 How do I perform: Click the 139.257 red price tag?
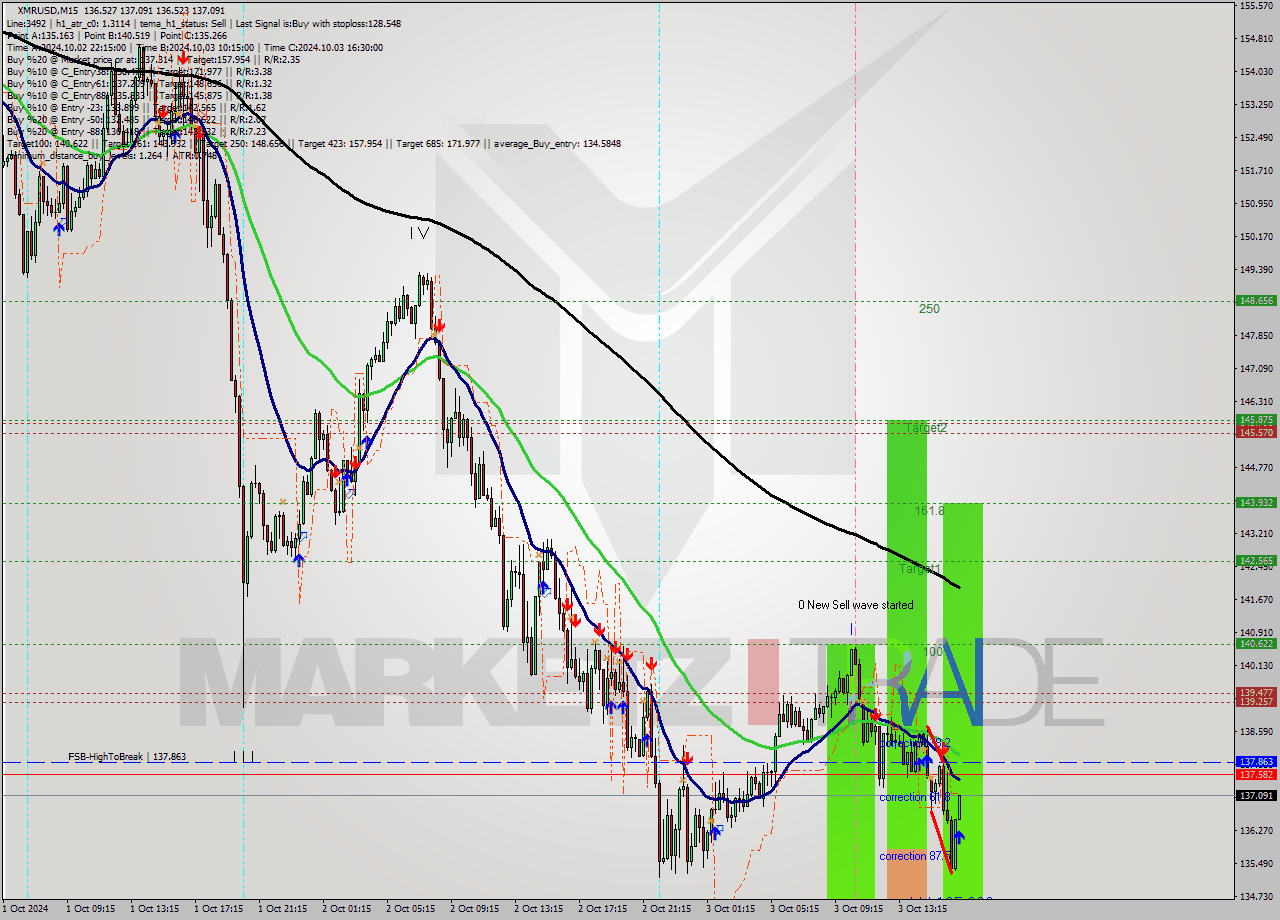click(x=1256, y=702)
